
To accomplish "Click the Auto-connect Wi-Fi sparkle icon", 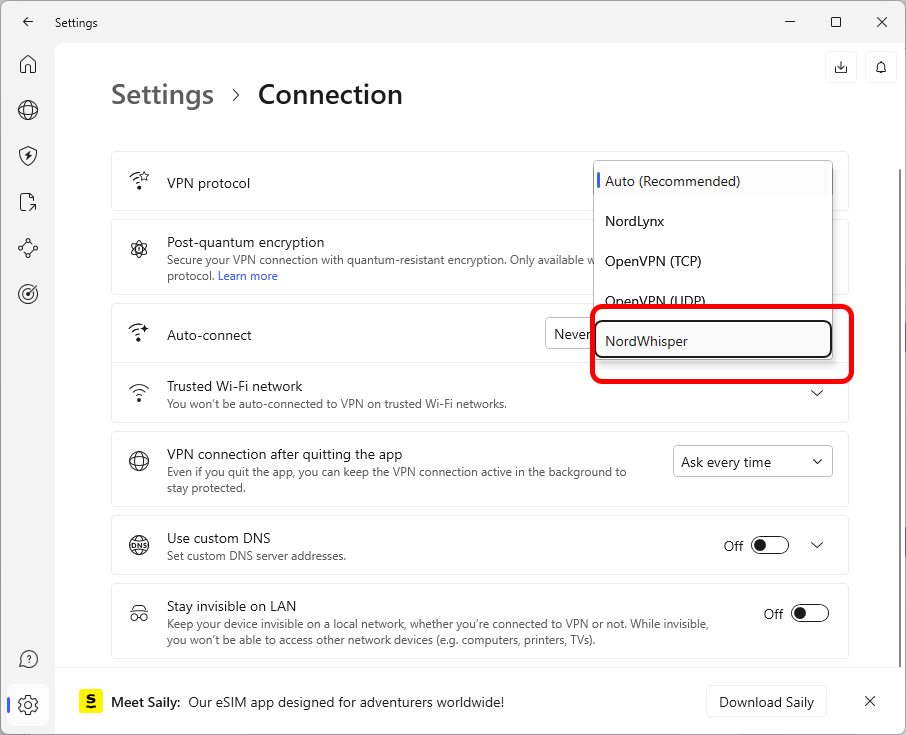I will click(139, 333).
